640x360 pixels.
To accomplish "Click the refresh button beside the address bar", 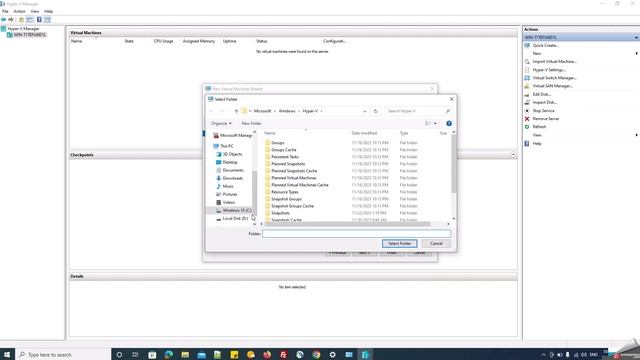I will pos(376,111).
